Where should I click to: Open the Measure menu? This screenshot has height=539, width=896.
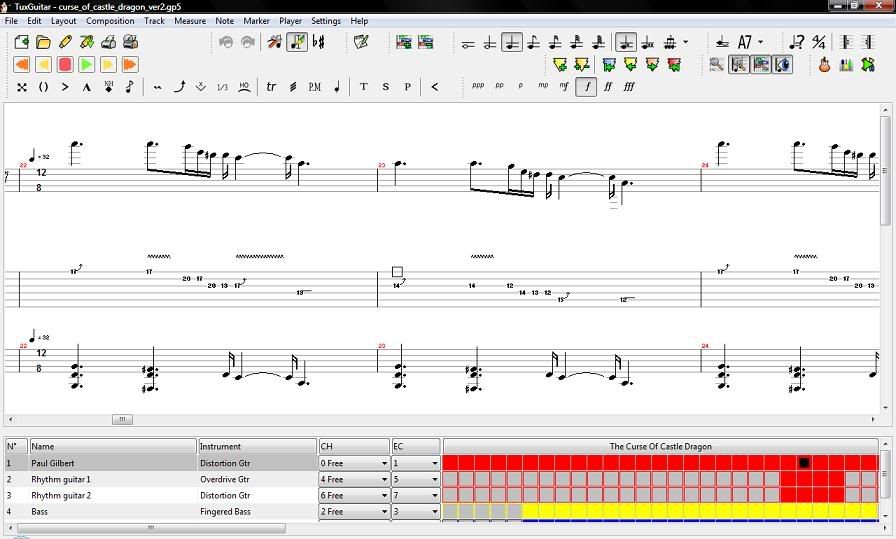point(190,21)
